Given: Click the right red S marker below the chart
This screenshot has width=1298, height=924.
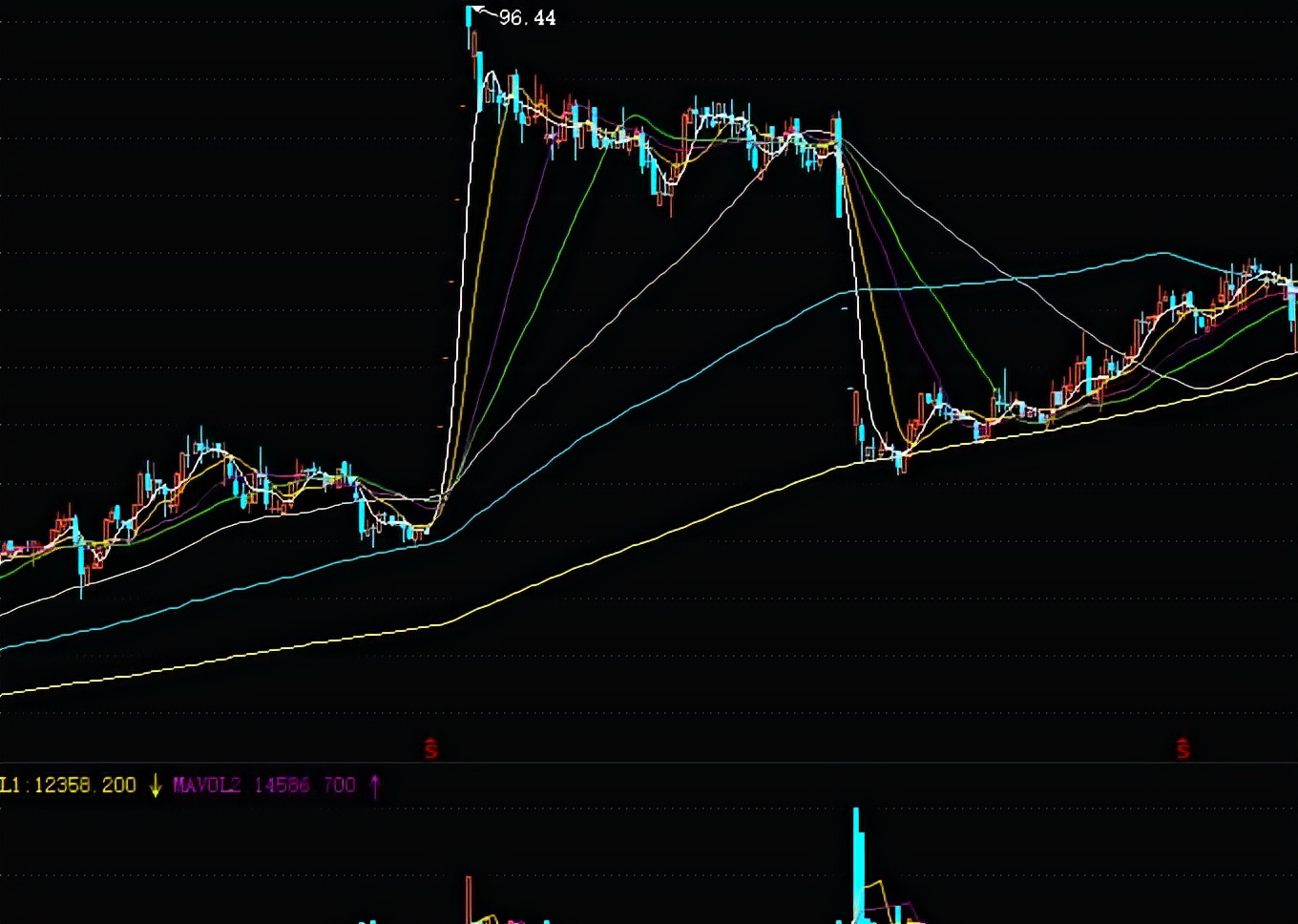Looking at the screenshot, I should 1183,748.
